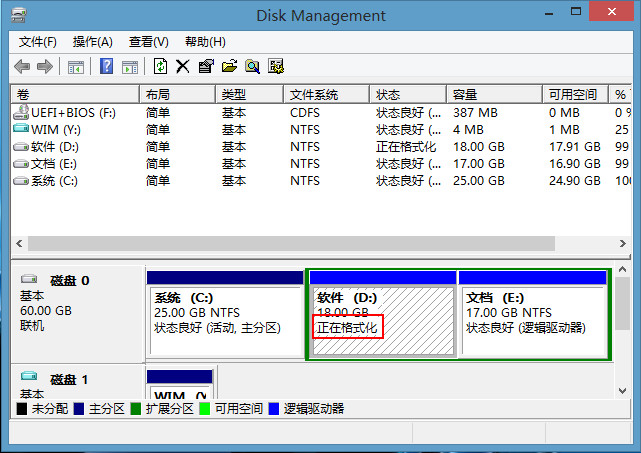641x453 pixels.
Task: Click the Open folder toolbar icon
Action: coord(229,66)
